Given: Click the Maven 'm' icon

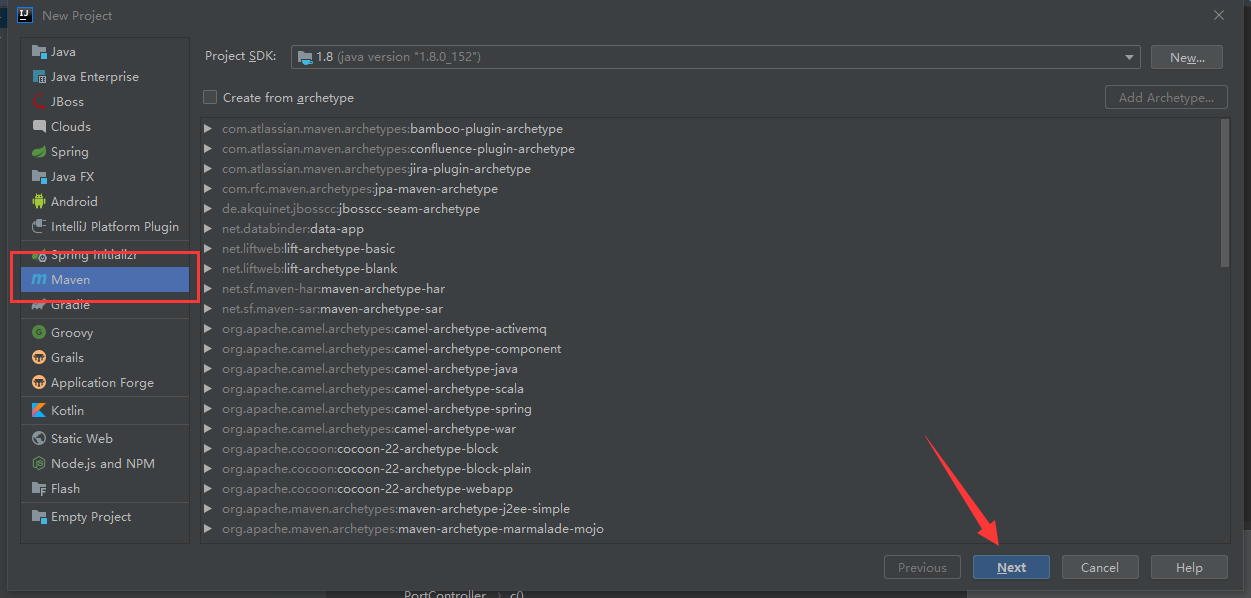Looking at the screenshot, I should click(x=39, y=280).
